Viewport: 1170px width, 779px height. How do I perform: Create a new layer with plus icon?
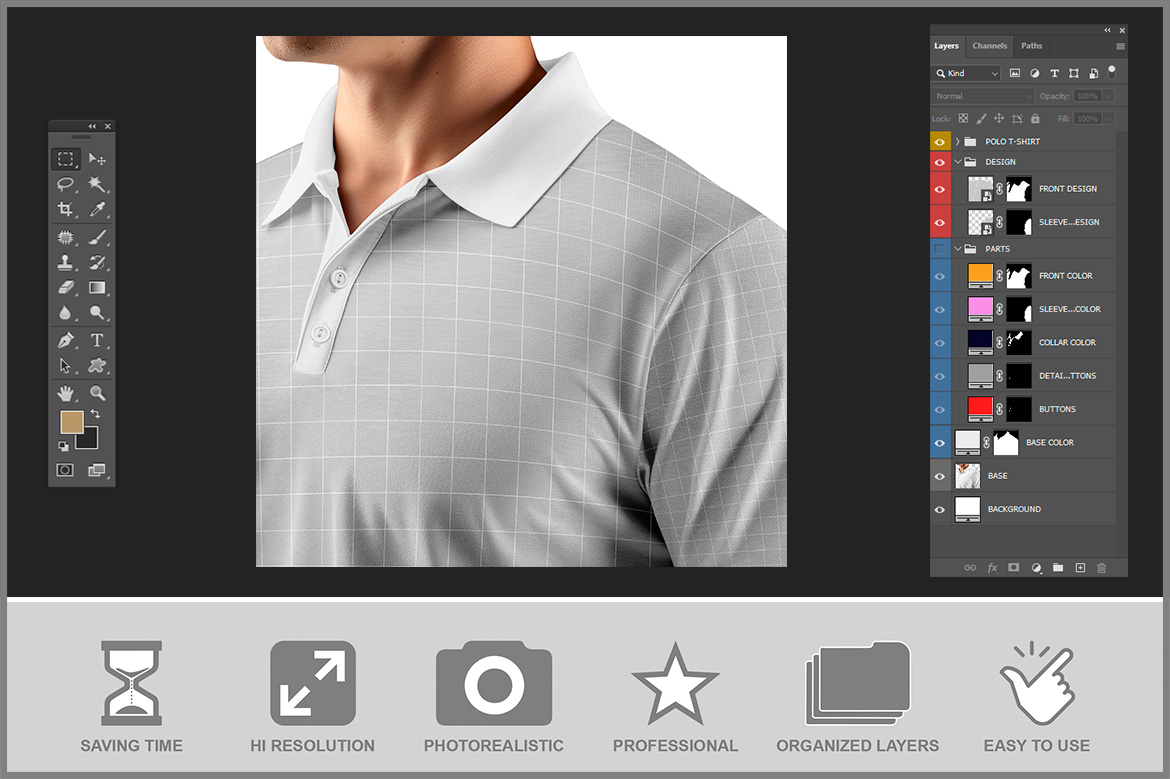coord(1080,568)
